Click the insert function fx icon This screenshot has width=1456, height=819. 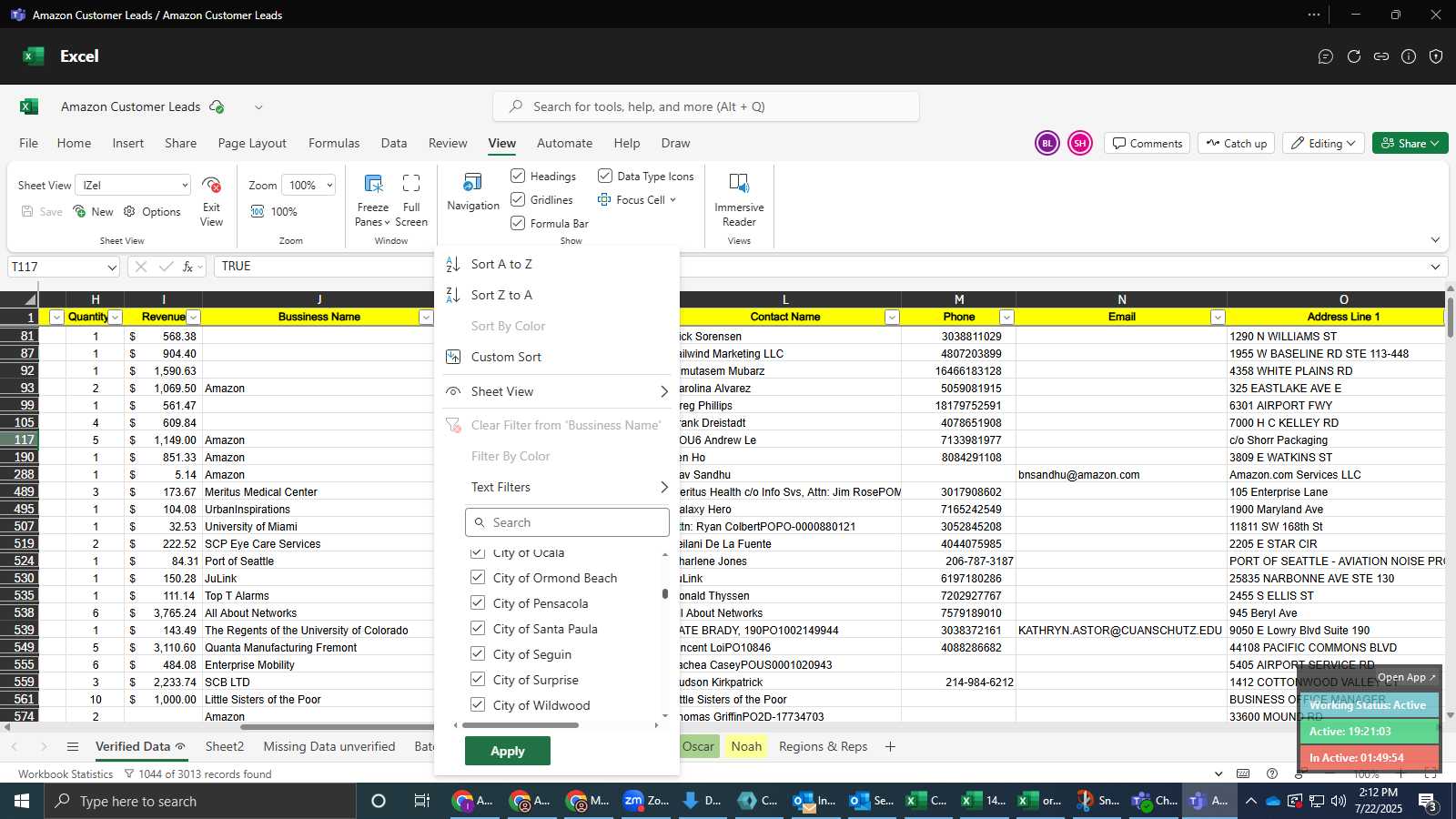pyautogui.click(x=188, y=267)
